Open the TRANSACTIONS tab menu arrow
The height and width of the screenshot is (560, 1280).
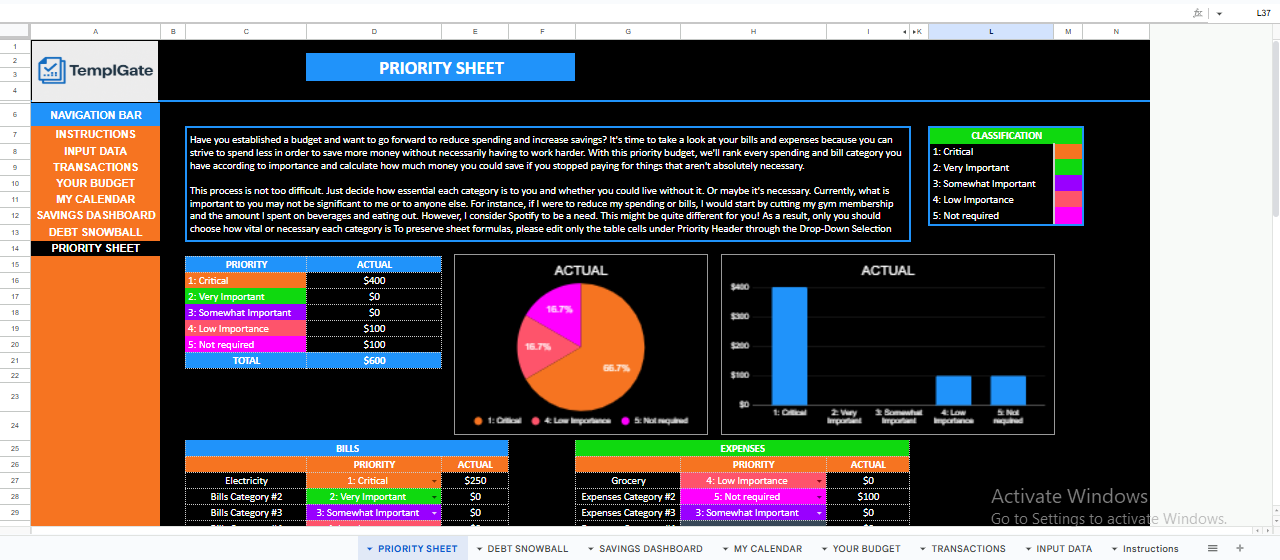coord(923,548)
